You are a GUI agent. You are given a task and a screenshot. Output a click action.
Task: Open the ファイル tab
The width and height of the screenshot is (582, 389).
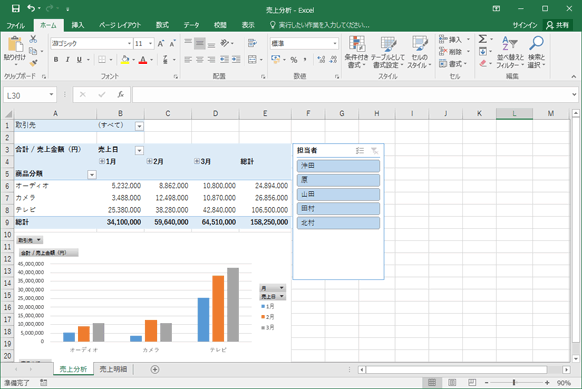point(16,25)
